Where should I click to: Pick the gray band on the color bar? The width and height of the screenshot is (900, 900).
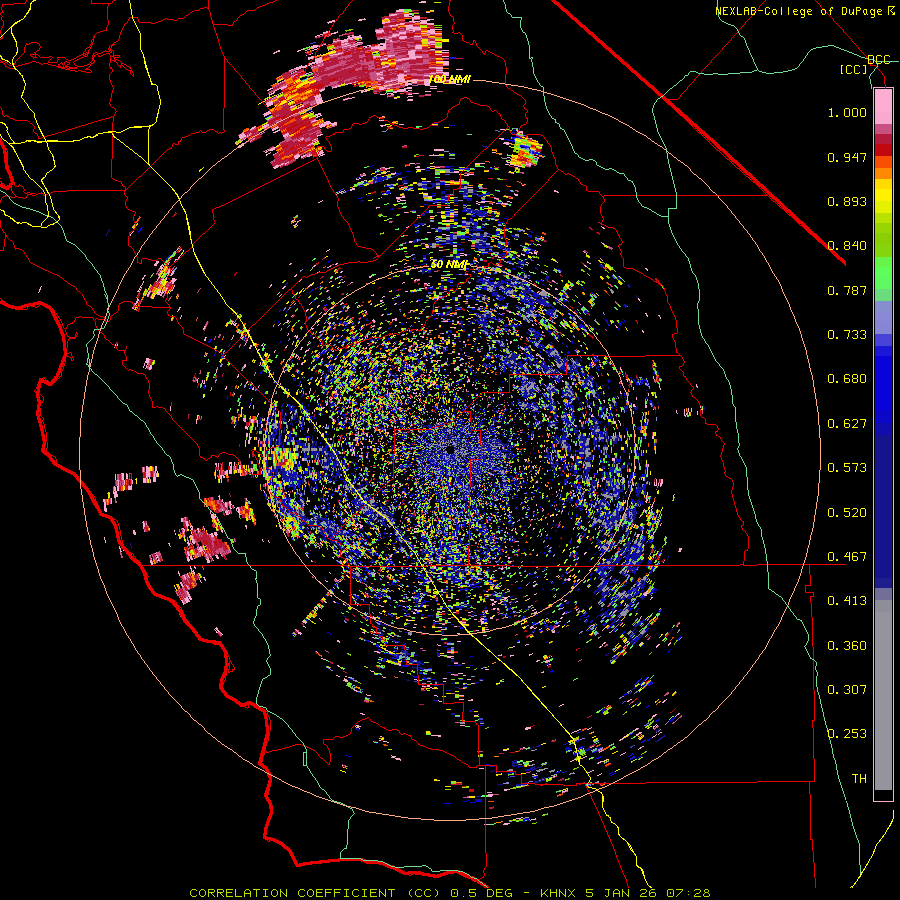click(883, 695)
